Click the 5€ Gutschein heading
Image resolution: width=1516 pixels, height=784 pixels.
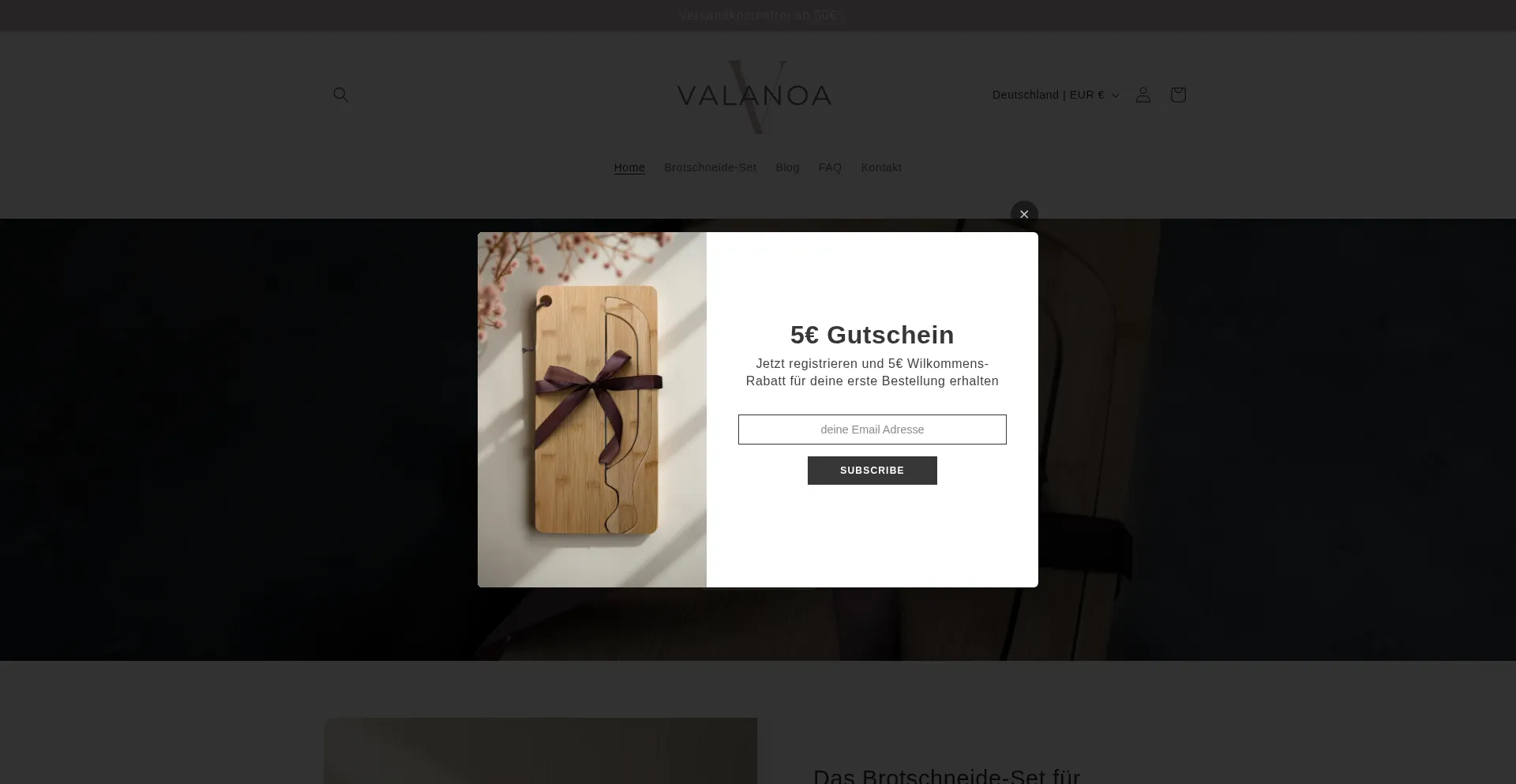(872, 335)
